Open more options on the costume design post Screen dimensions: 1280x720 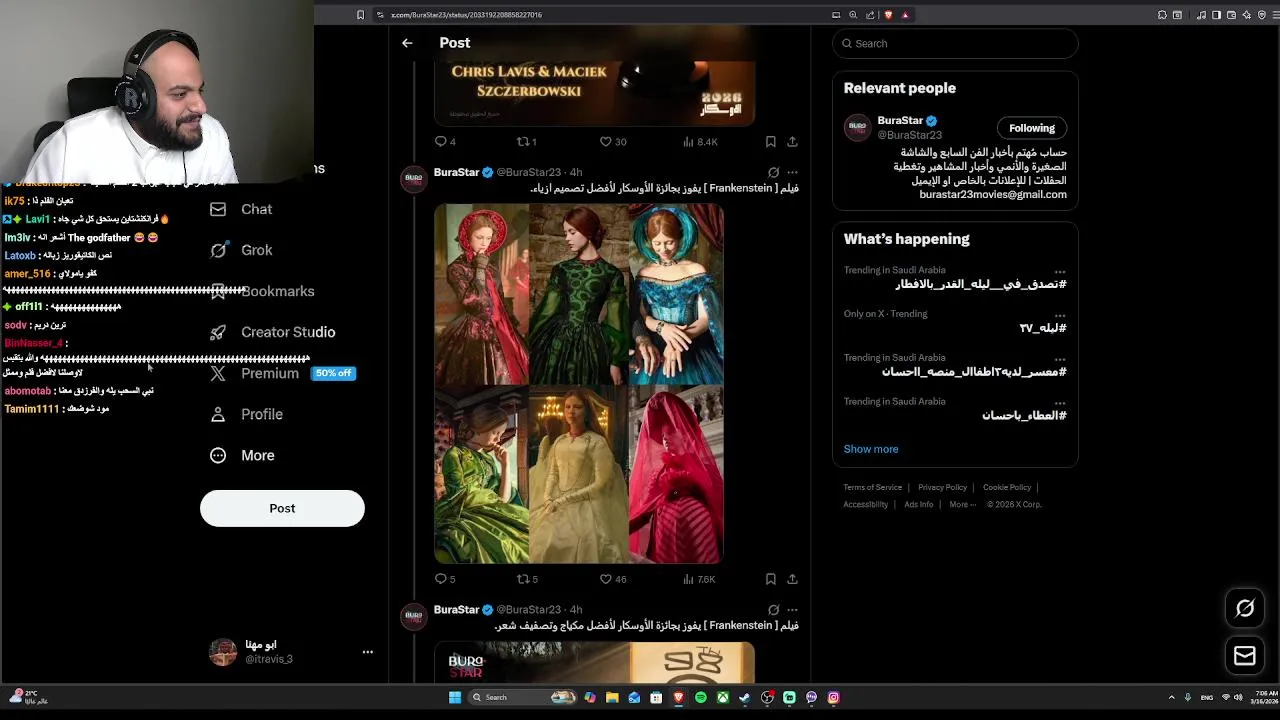click(792, 172)
